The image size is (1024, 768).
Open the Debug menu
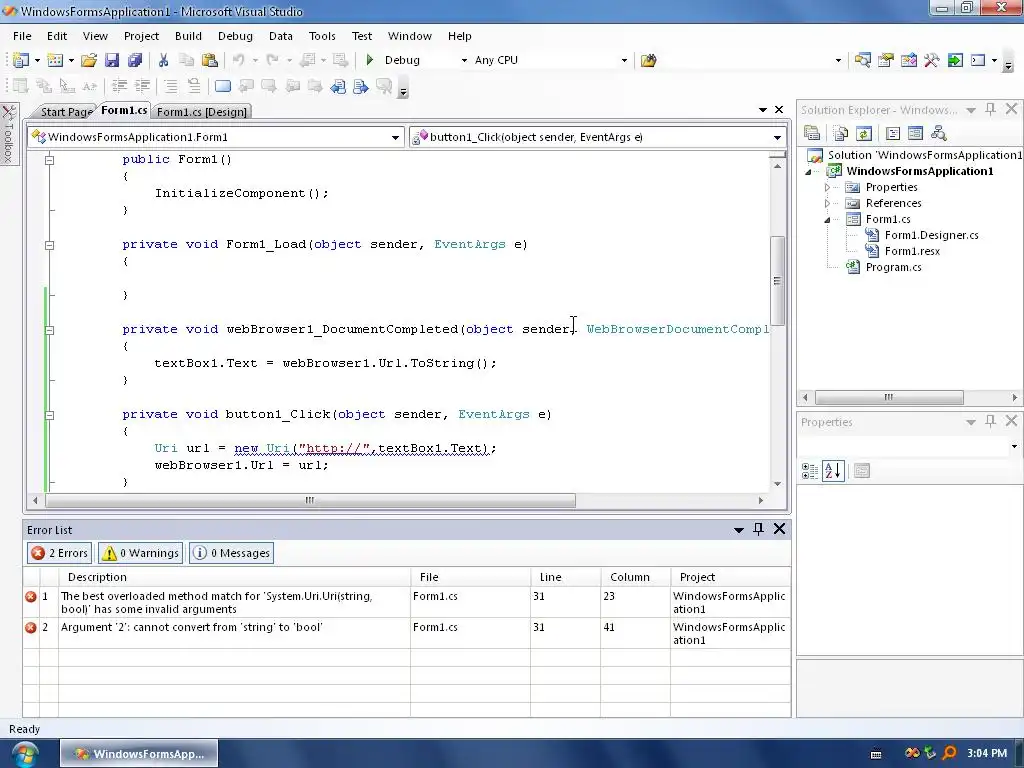[x=235, y=36]
